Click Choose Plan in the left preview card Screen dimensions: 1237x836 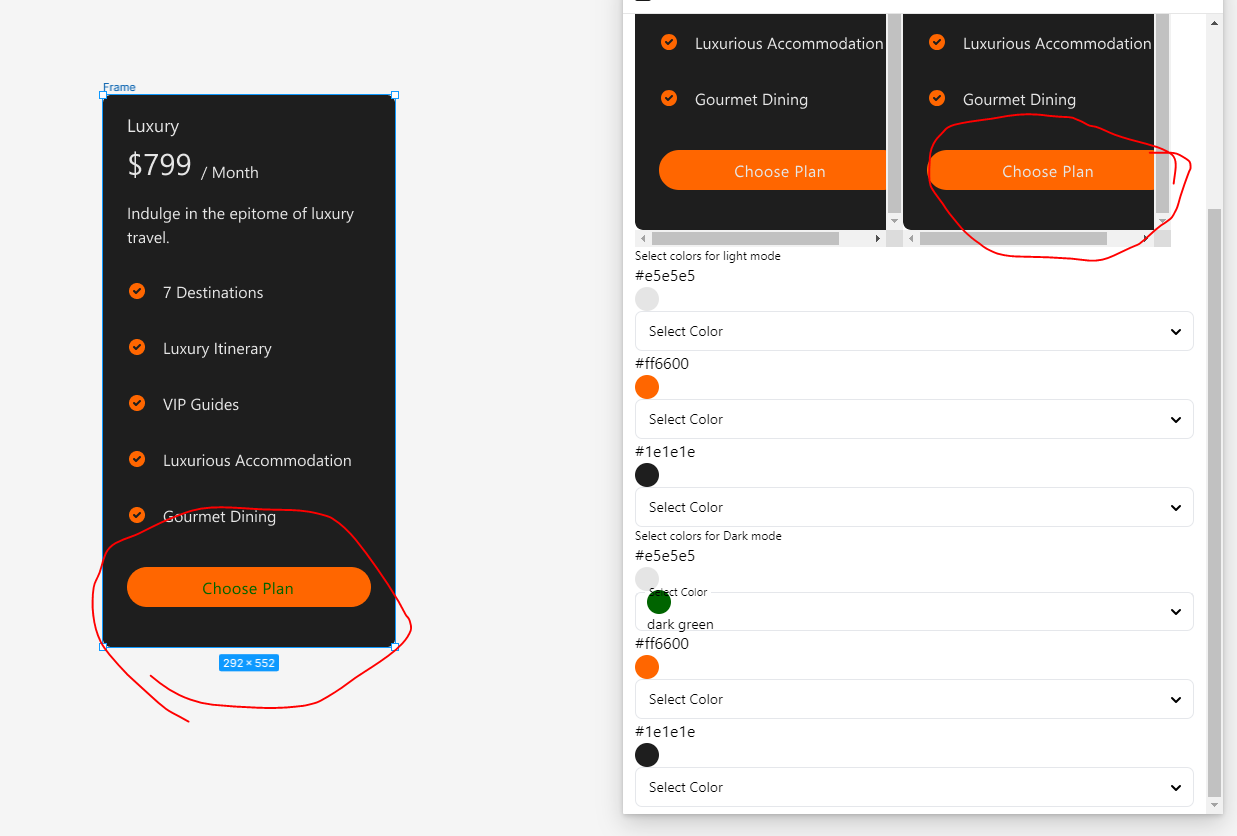tap(772, 170)
